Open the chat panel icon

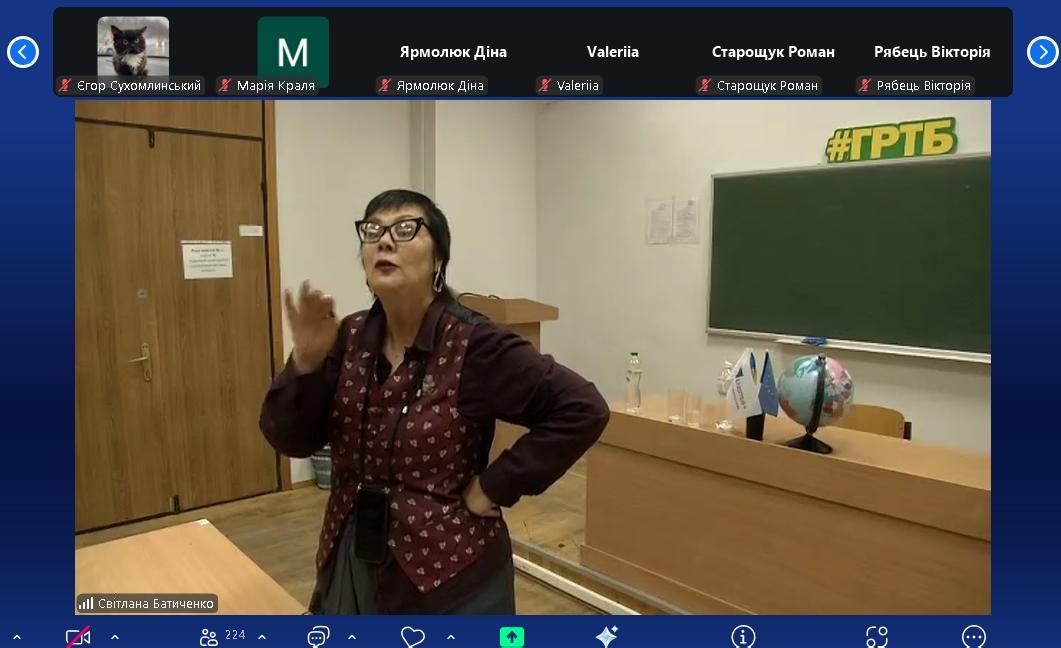(x=318, y=637)
